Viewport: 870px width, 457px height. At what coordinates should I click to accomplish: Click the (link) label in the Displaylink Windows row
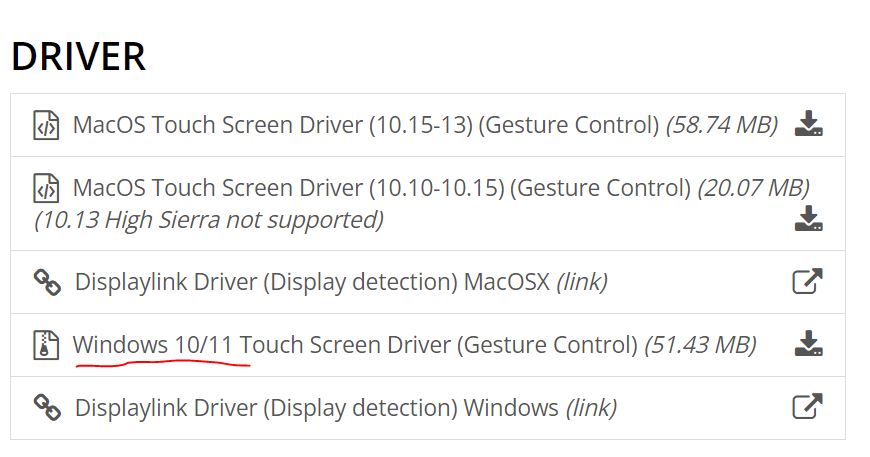[591, 408]
